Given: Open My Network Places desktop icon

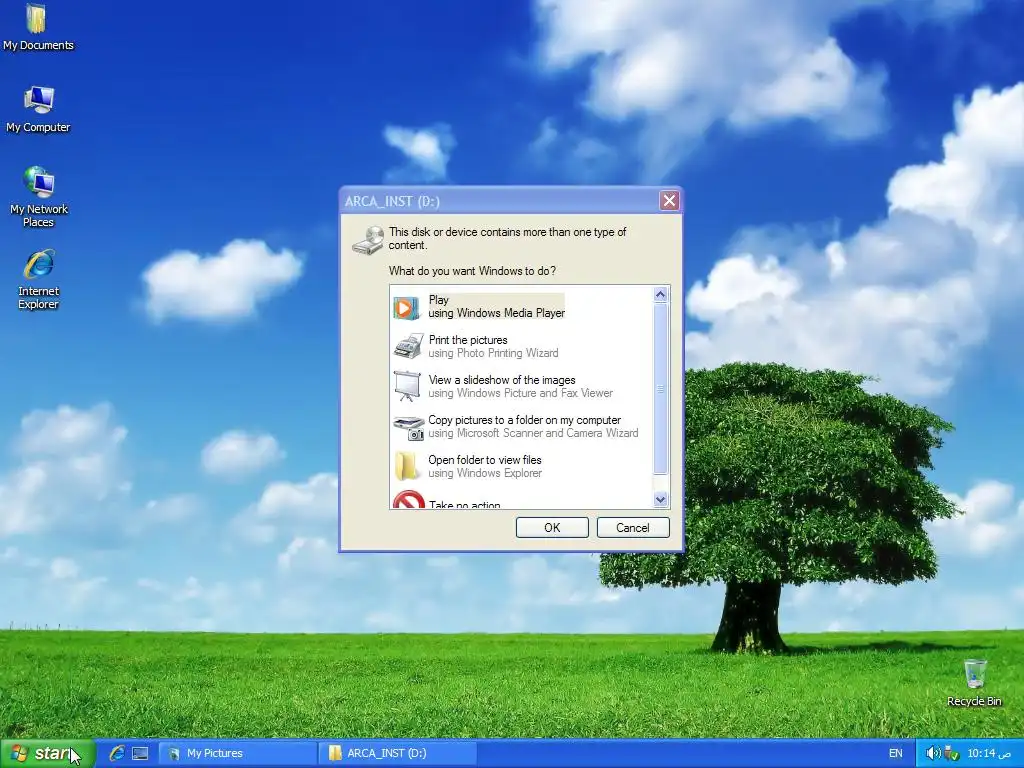Looking at the screenshot, I should (x=39, y=196).
